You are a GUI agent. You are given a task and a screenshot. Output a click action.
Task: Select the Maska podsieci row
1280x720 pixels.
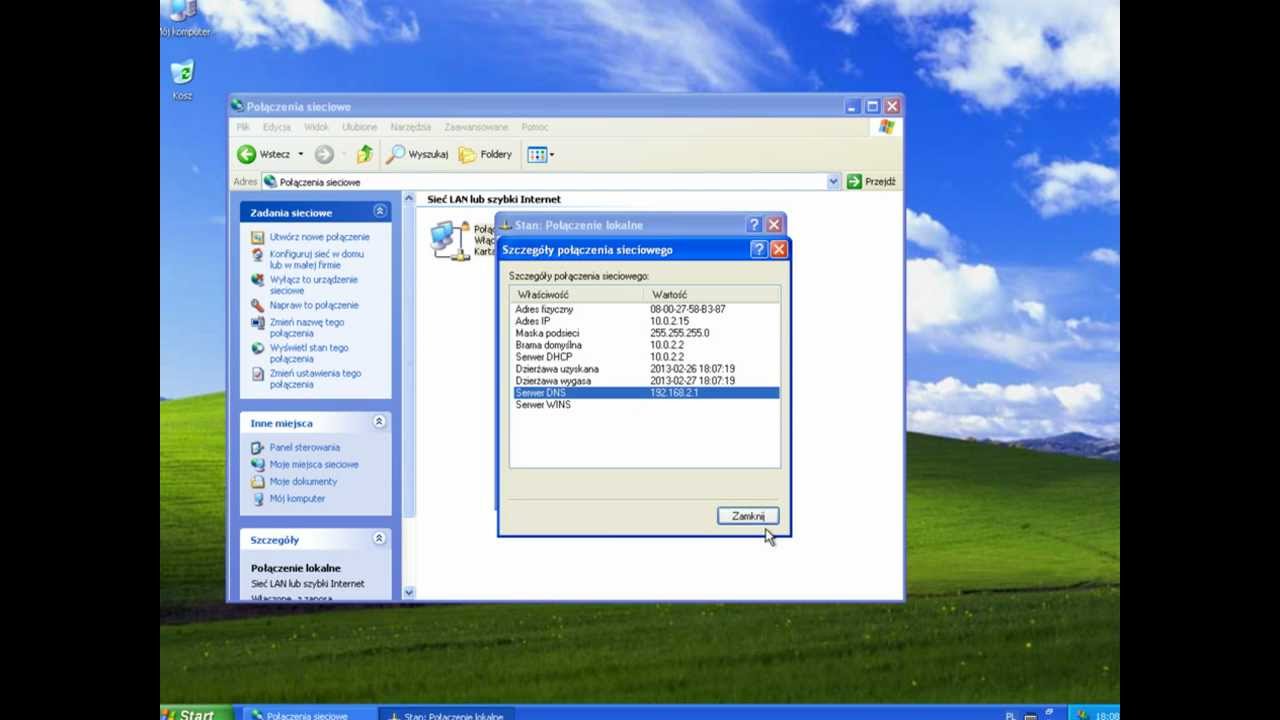click(x=645, y=333)
